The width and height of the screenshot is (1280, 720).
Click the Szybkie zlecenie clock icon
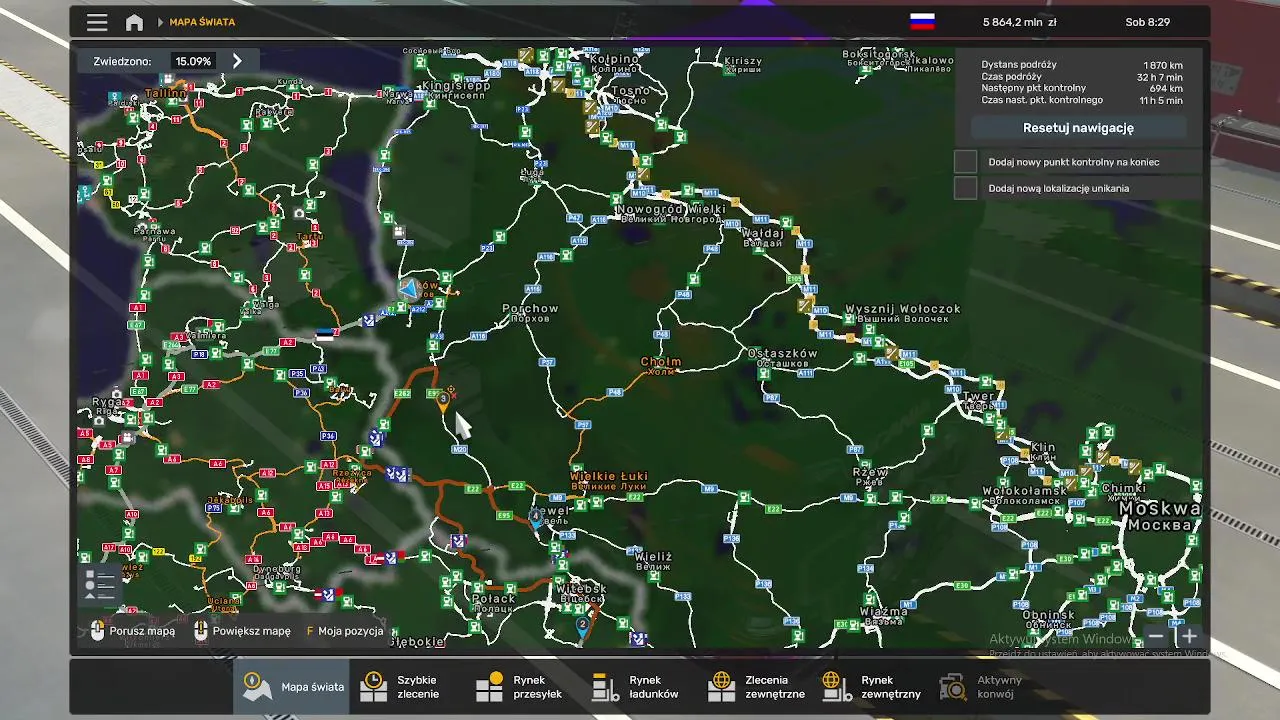[x=373, y=687]
